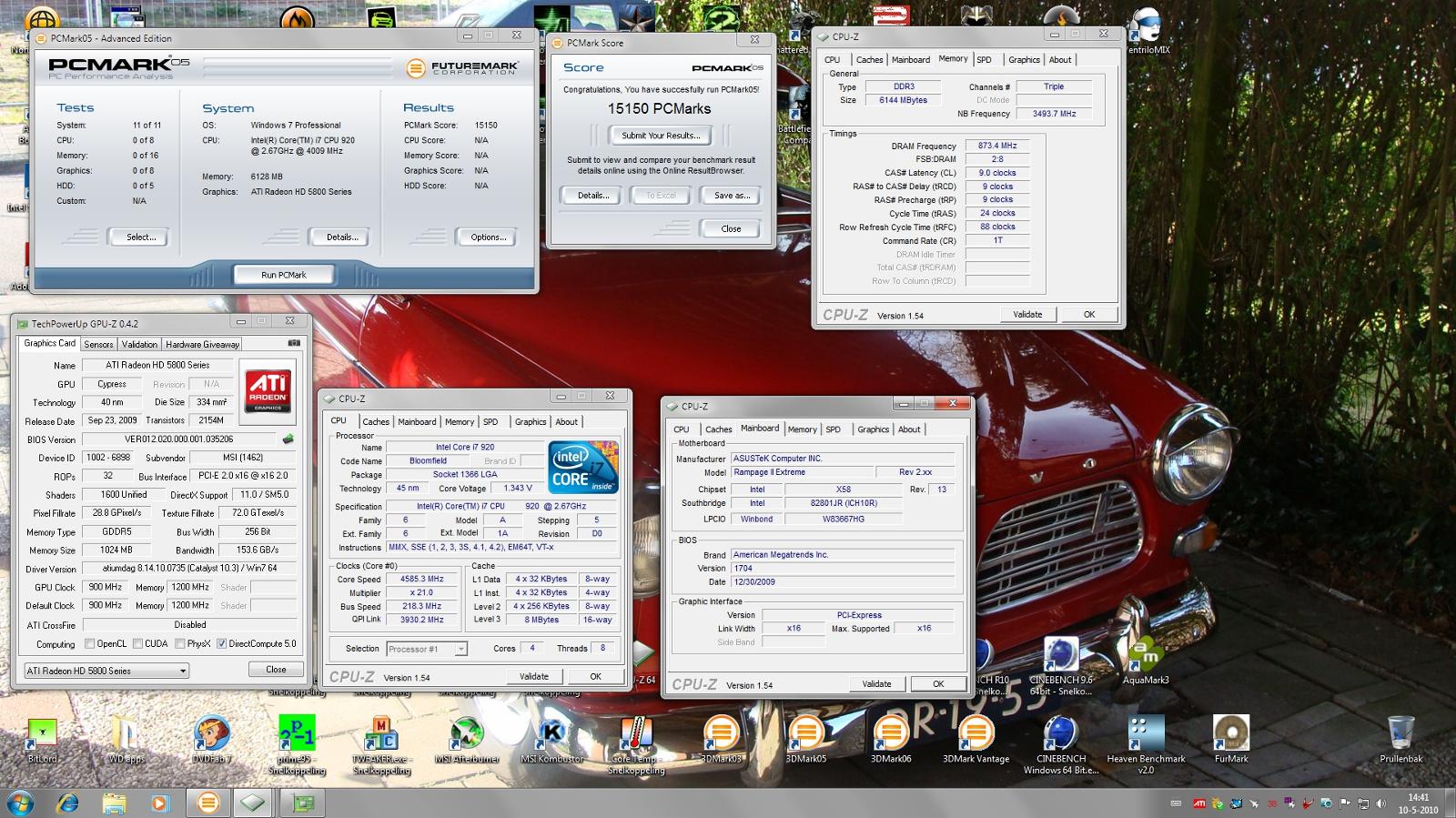Open the Processor #1 selection dropdown
This screenshot has width=1456, height=818.
(x=427, y=649)
